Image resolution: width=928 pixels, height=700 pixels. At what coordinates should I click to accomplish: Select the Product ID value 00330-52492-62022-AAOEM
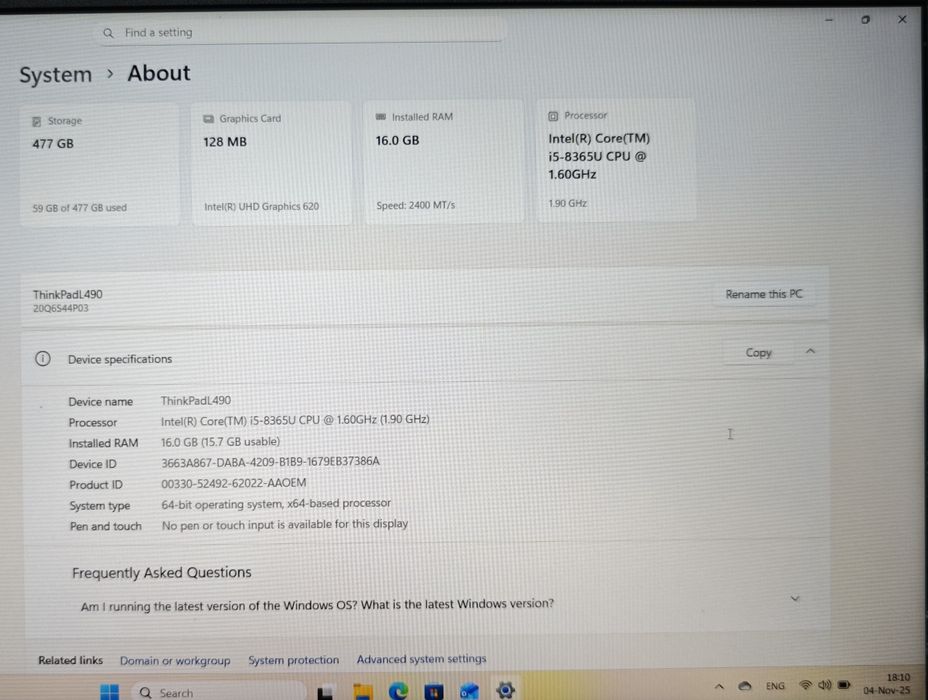point(234,483)
